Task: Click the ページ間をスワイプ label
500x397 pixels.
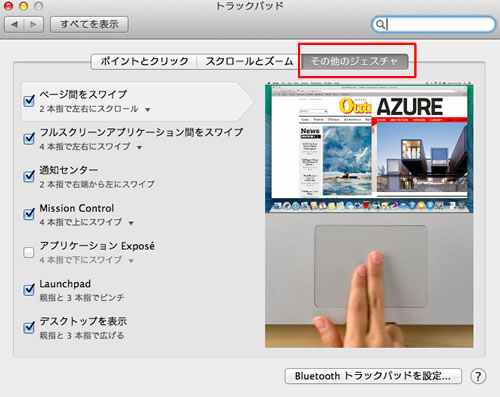Action: click(x=83, y=94)
